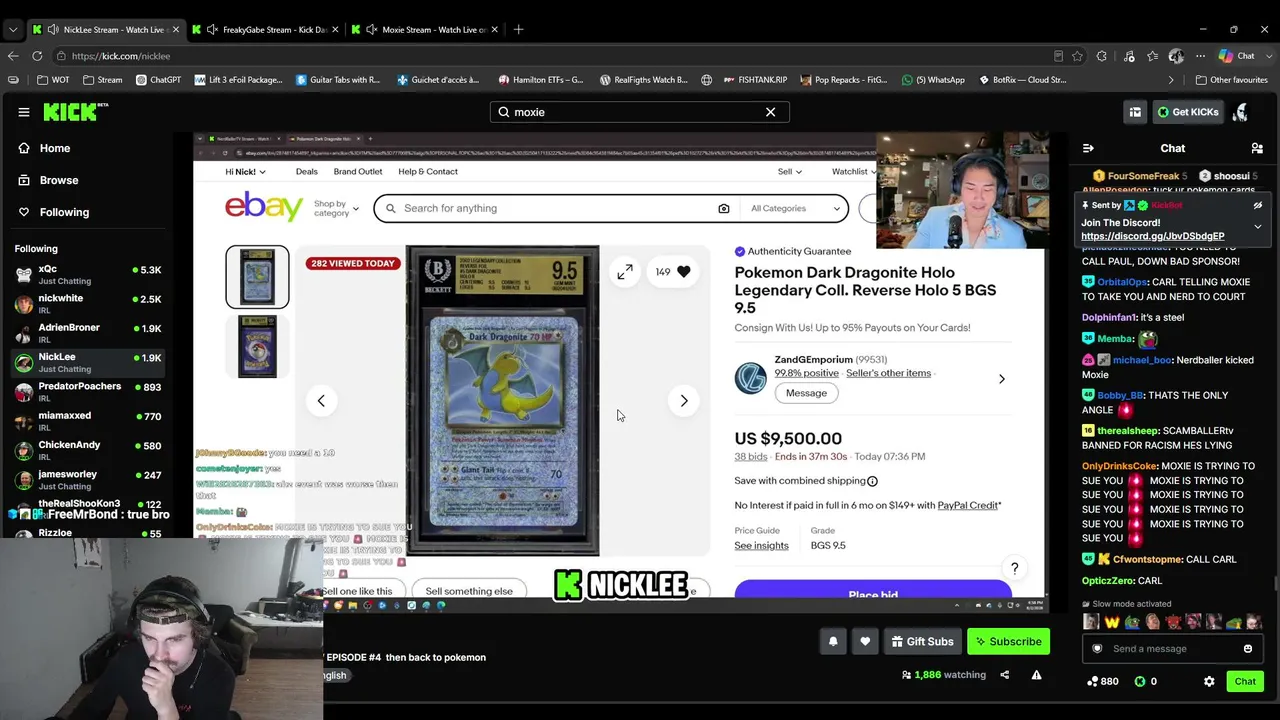The image size is (1280, 720).
Task: Mute the NickLee Stream tab audio
Action: 52,29
